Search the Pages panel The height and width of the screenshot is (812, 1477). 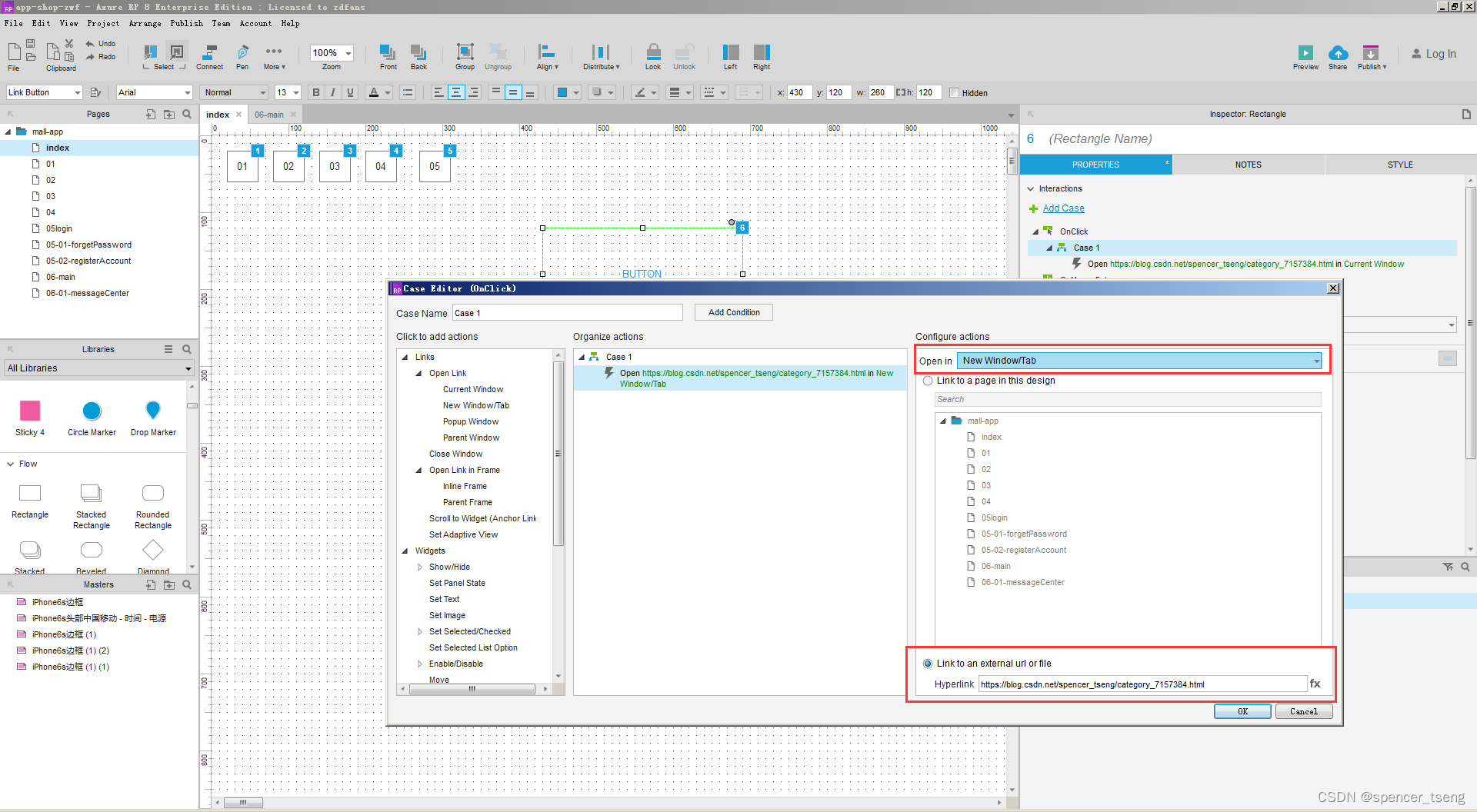coord(187,114)
